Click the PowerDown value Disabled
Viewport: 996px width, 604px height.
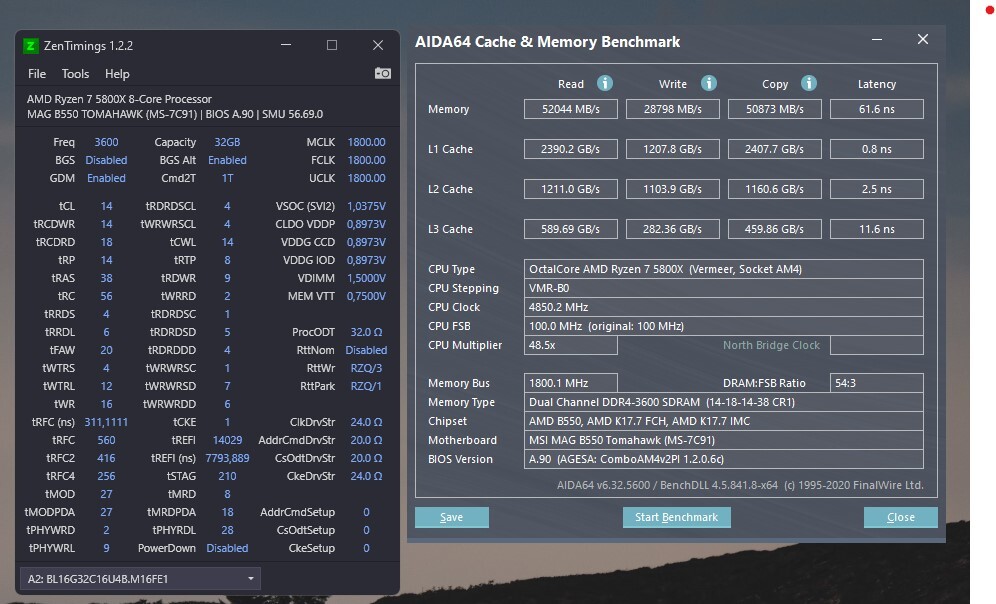click(227, 548)
